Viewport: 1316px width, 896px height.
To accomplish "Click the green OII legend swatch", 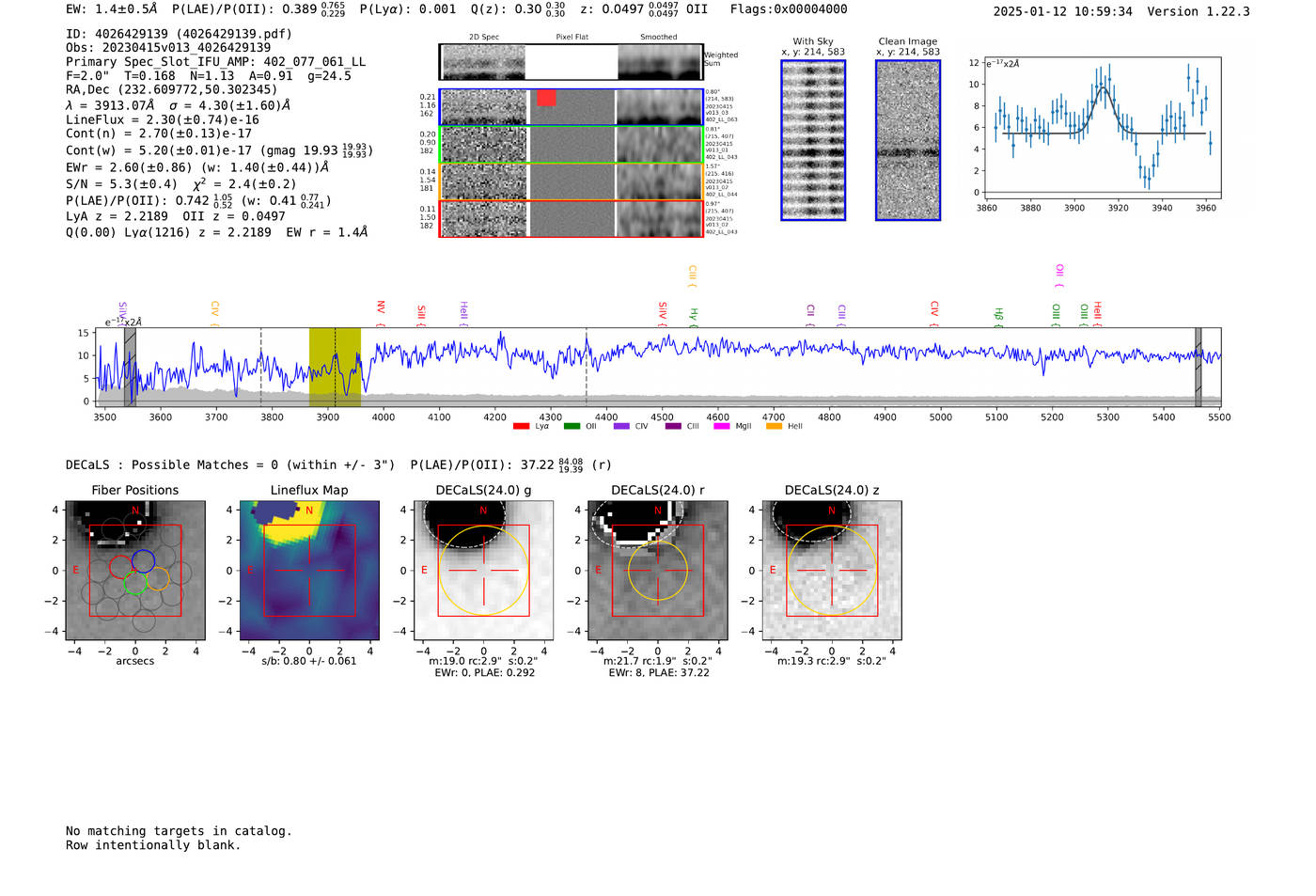I will pyautogui.click(x=572, y=426).
